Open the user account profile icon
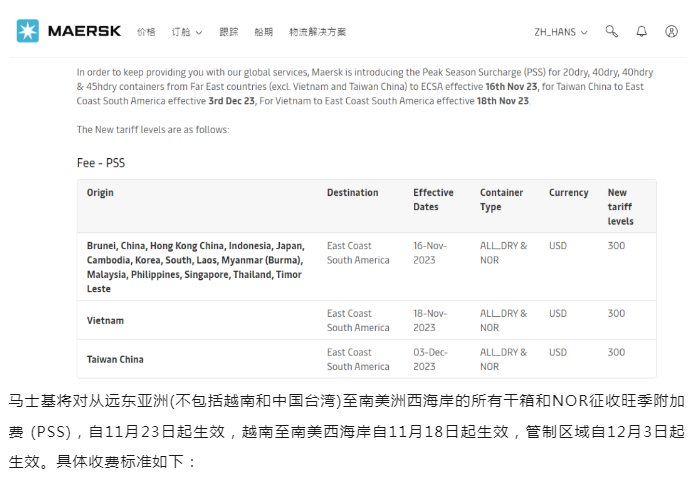 point(671,31)
